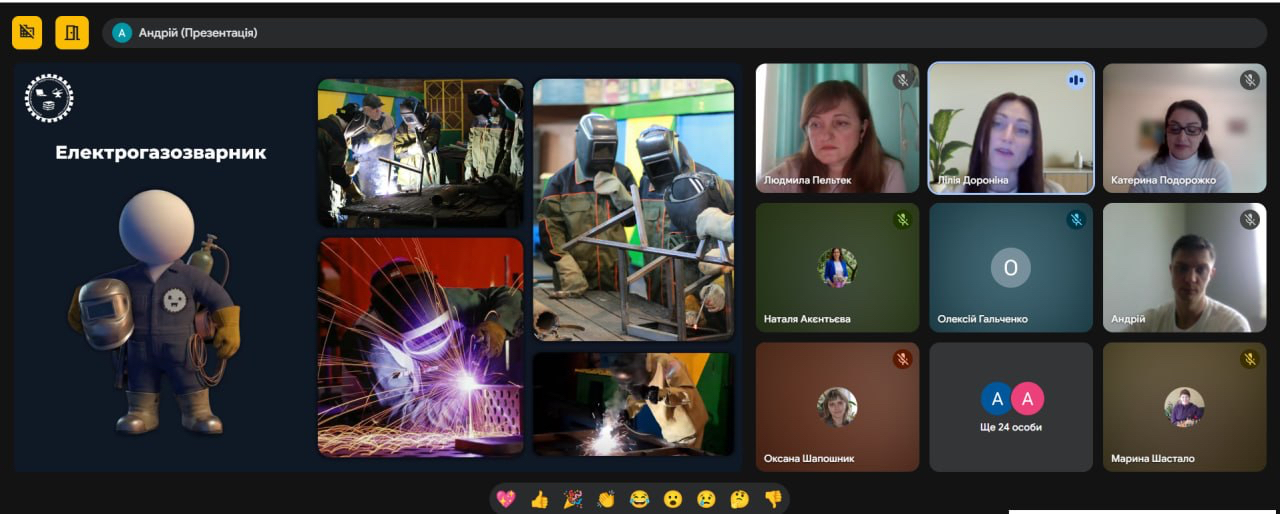Screen dimensions: 1280x514
Task: Click the sparkling heart emoji reaction
Action: tap(506, 499)
